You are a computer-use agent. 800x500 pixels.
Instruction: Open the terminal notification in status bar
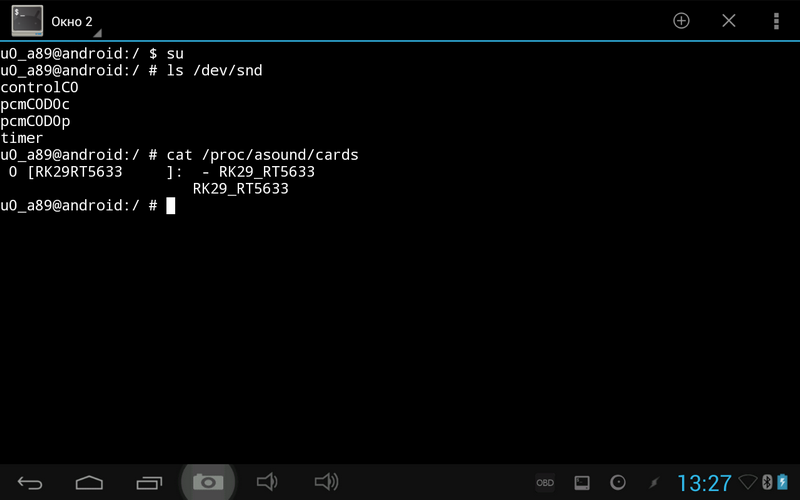pos(582,483)
